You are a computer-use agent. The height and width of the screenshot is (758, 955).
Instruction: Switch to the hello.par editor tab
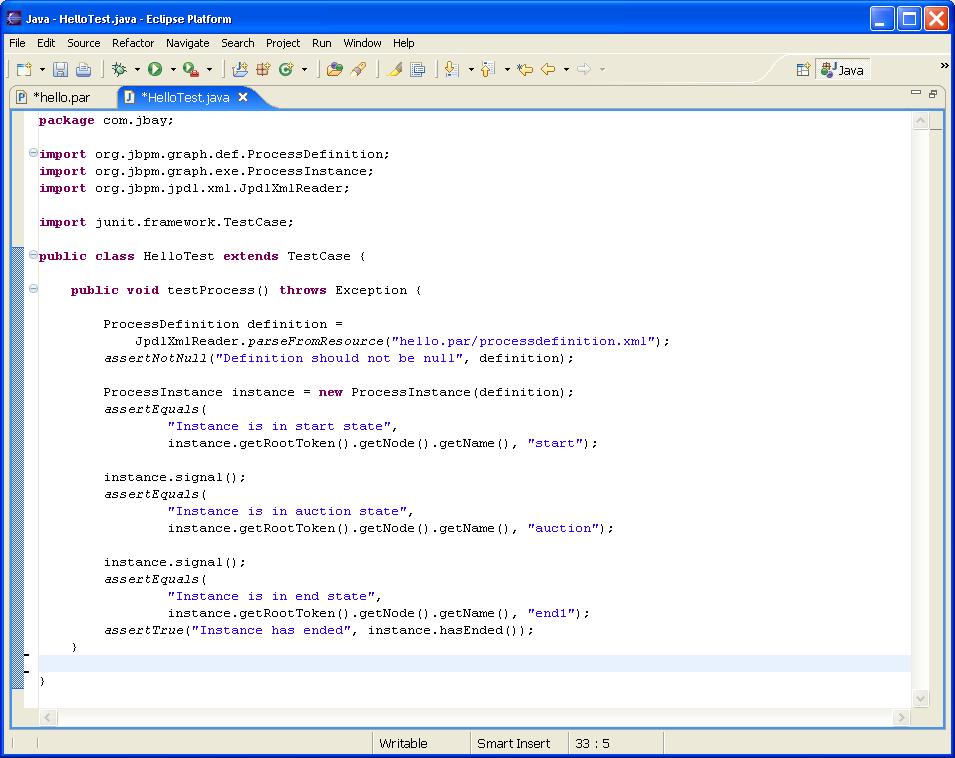pyautogui.click(x=60, y=97)
